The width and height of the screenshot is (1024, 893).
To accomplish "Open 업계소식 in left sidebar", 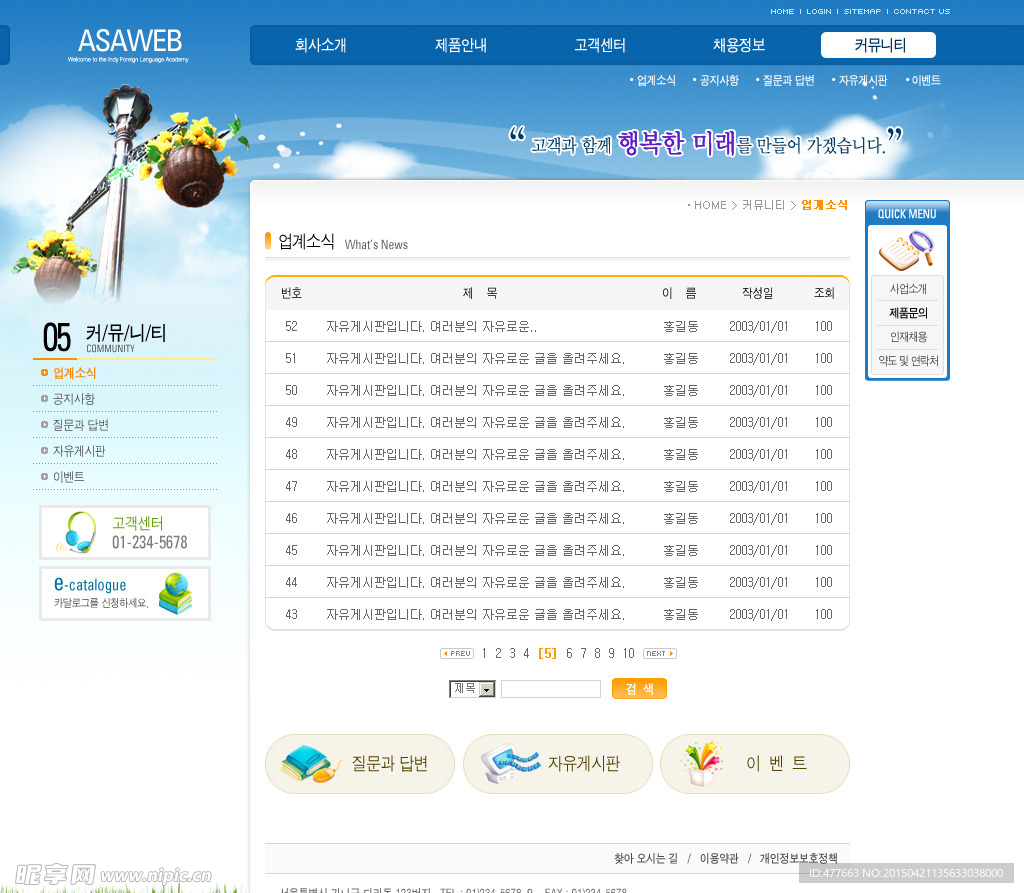I will (74, 373).
